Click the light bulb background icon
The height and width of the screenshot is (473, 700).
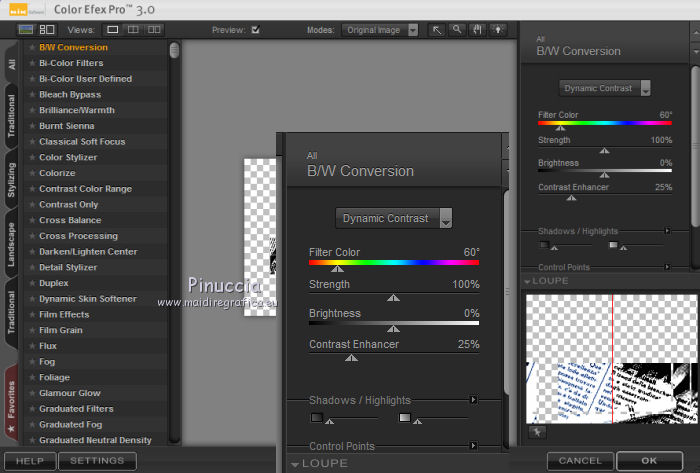[x=498, y=30]
